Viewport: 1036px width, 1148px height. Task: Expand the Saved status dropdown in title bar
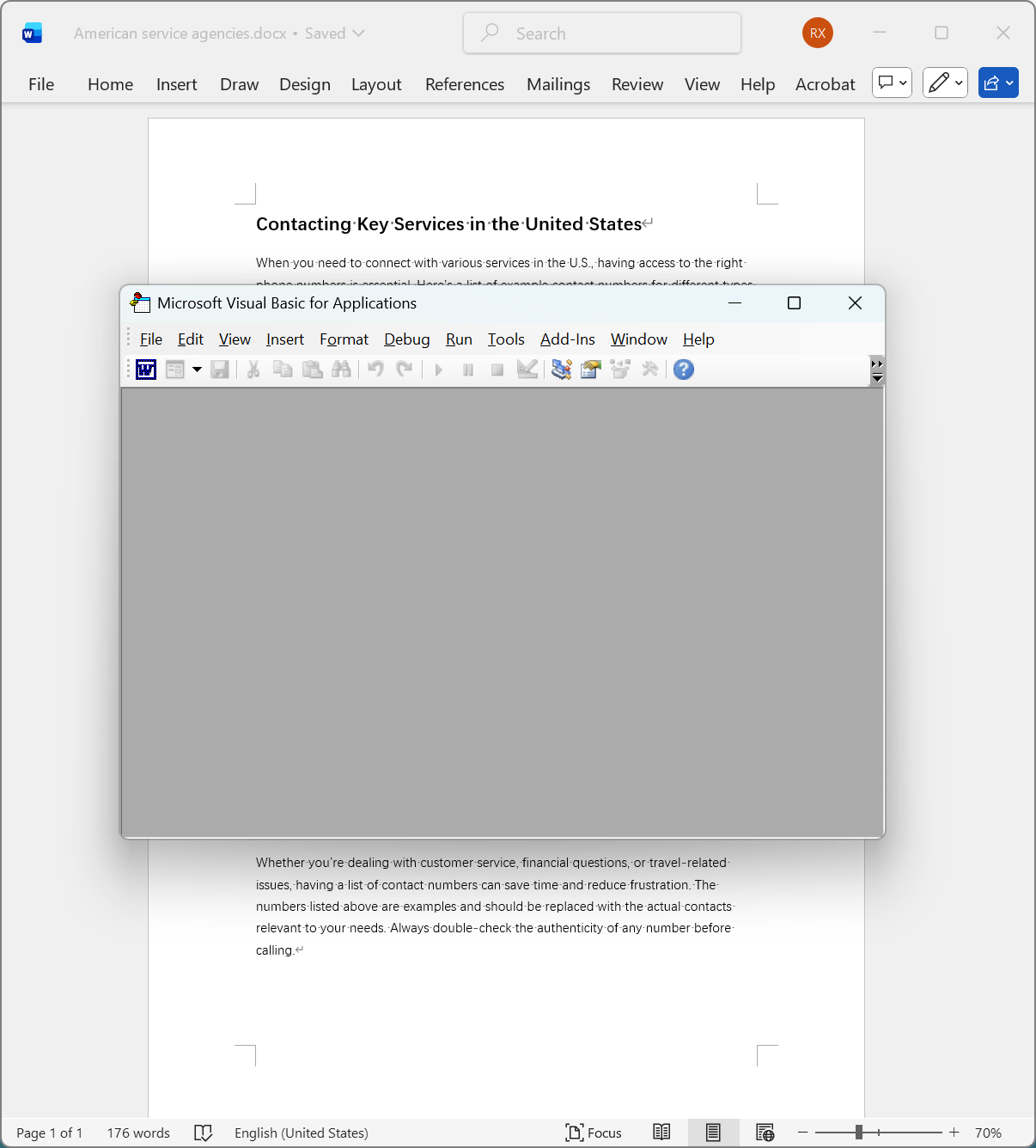tap(358, 33)
